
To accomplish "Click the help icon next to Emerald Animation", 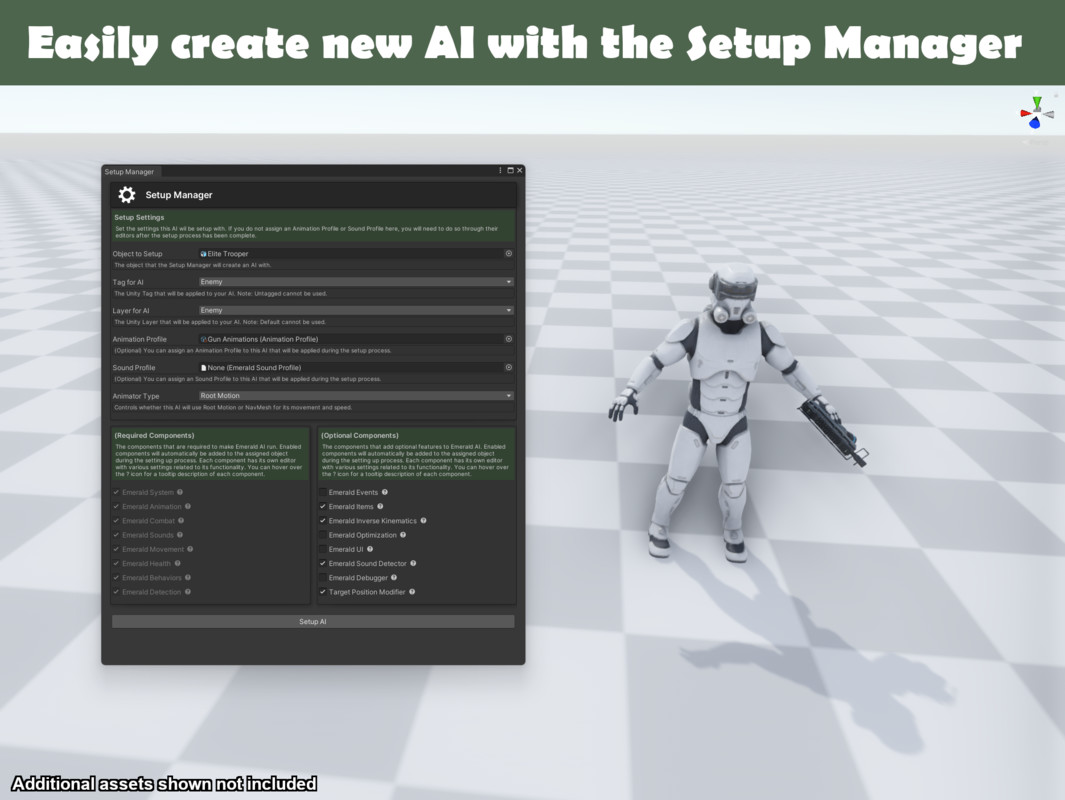I will pyautogui.click(x=188, y=507).
